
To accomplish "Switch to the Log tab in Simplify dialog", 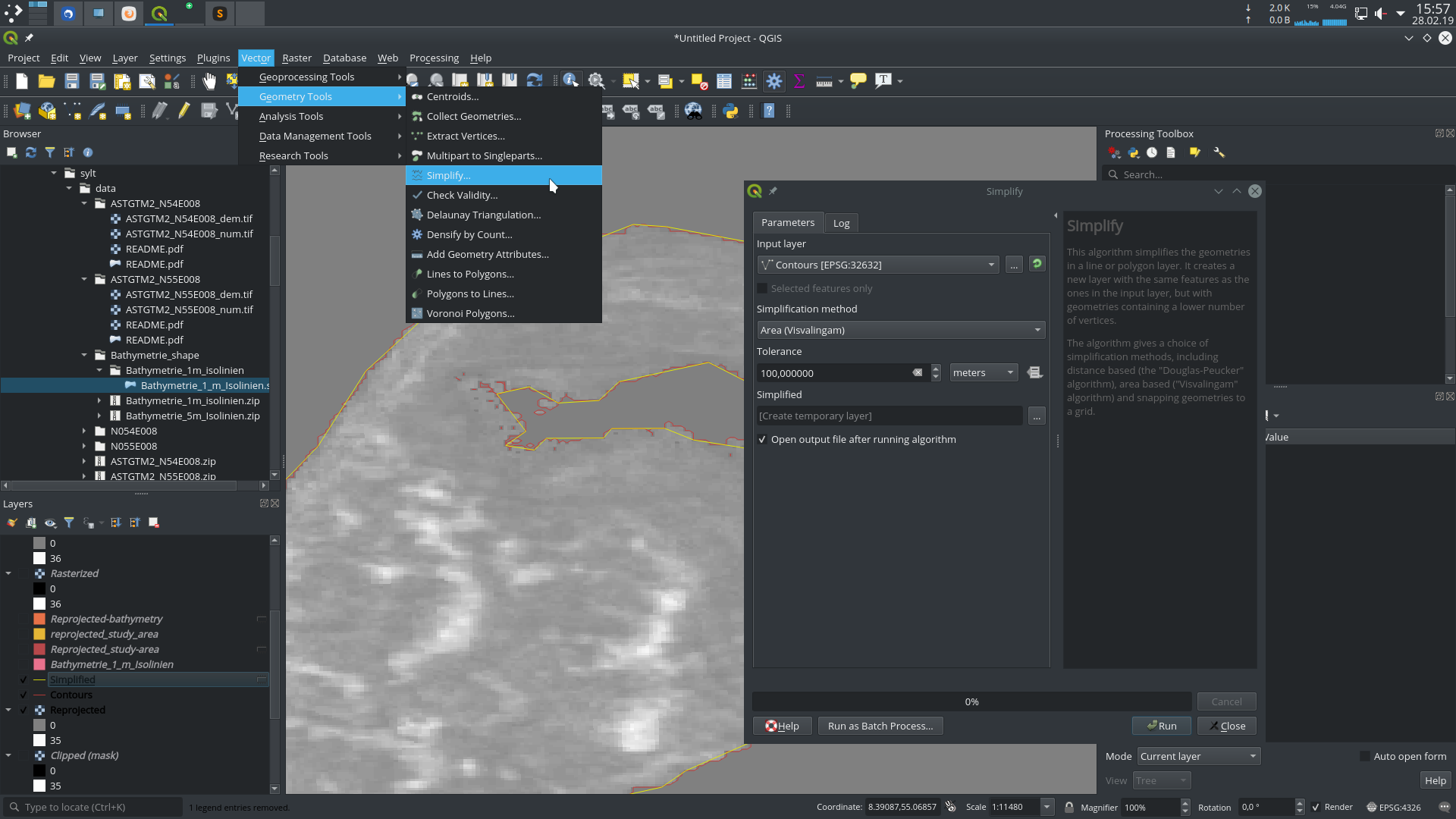I will tap(841, 222).
